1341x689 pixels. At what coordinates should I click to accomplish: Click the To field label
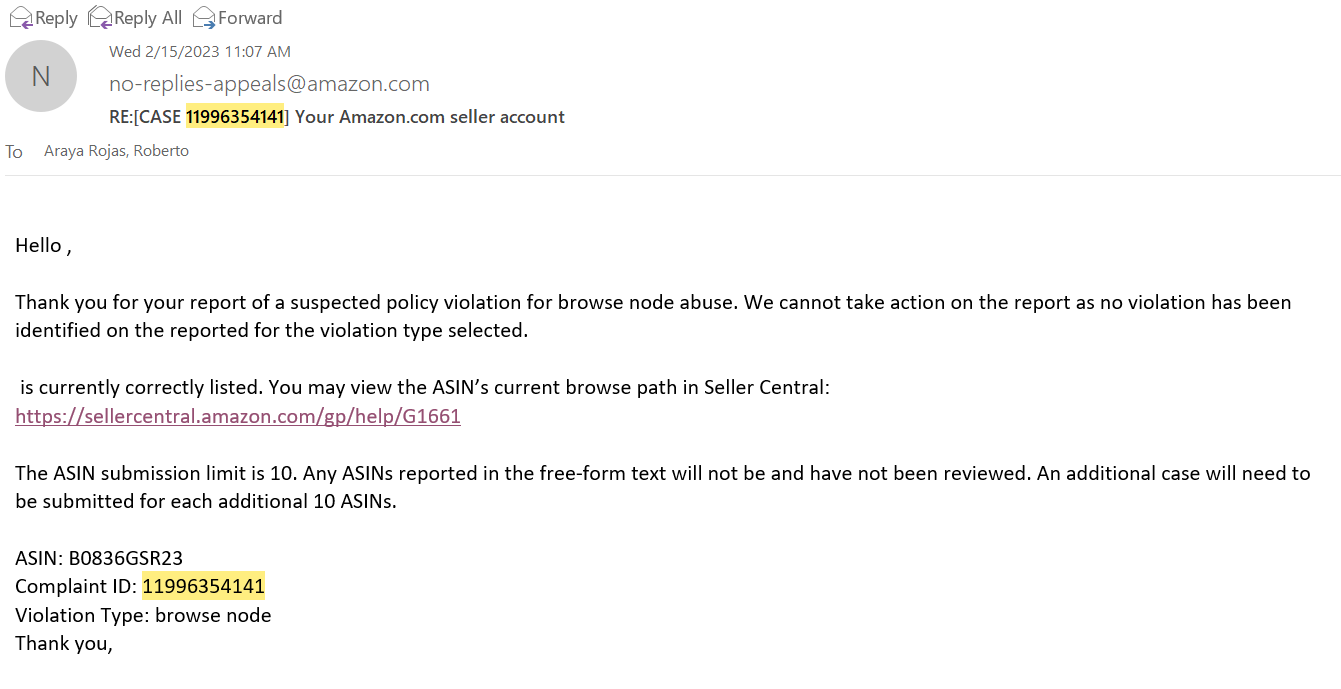click(x=14, y=152)
